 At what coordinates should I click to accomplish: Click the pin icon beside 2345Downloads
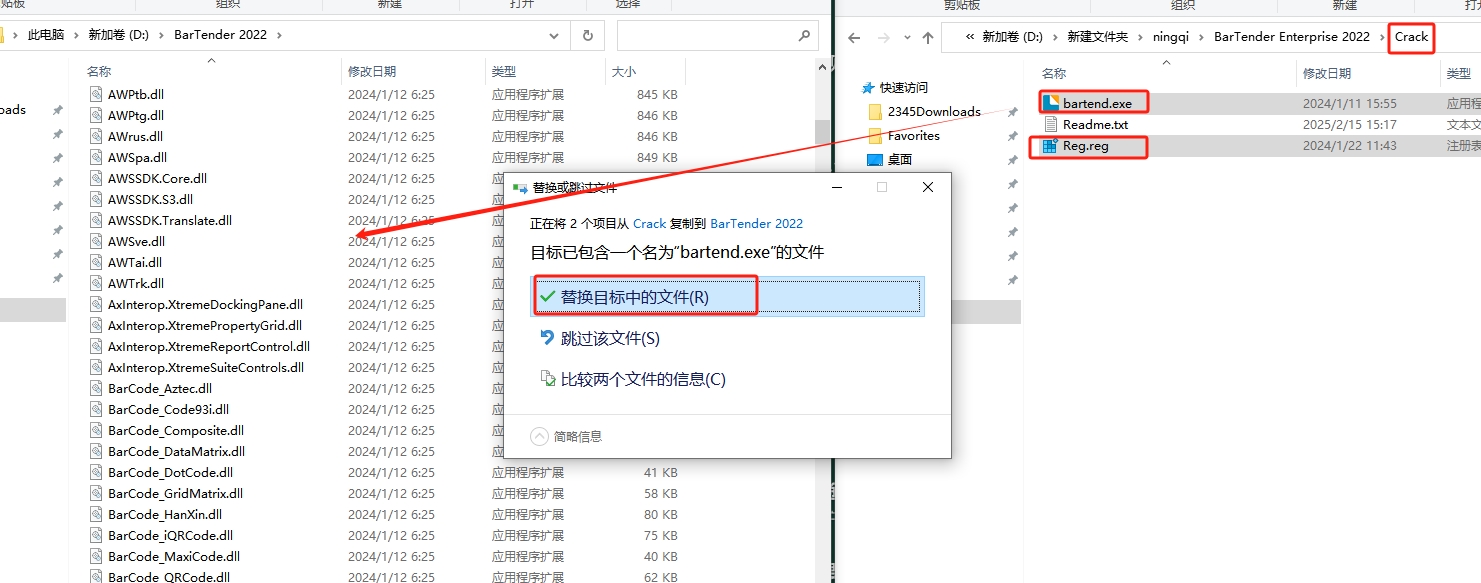pyautogui.click(x=1012, y=112)
